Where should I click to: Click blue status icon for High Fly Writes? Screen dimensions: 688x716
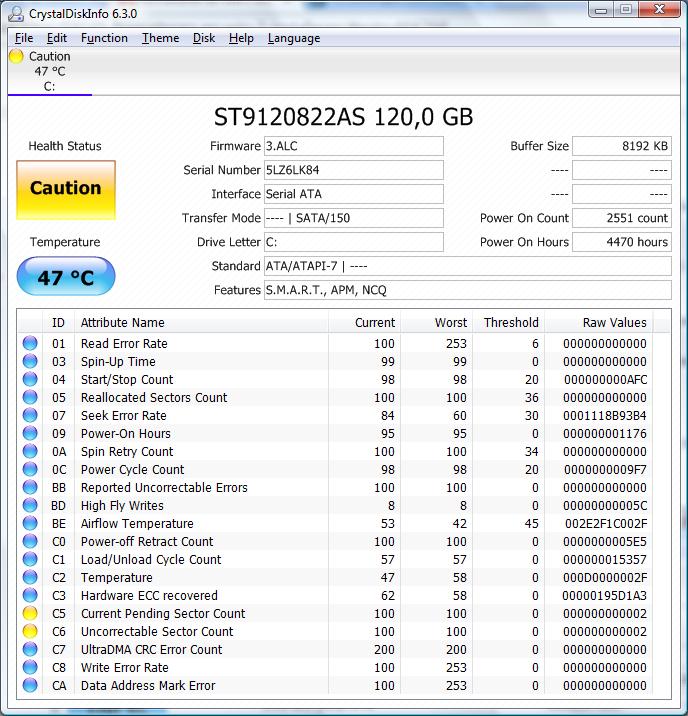[30, 505]
